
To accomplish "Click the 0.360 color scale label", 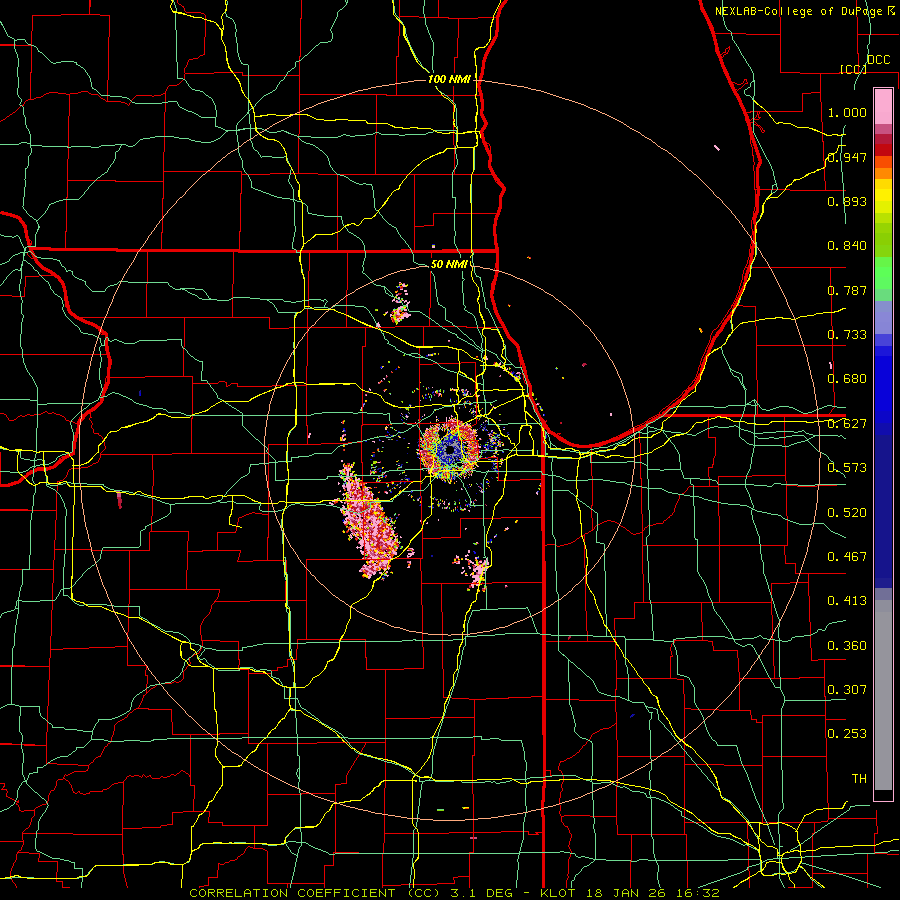I will [x=847, y=646].
